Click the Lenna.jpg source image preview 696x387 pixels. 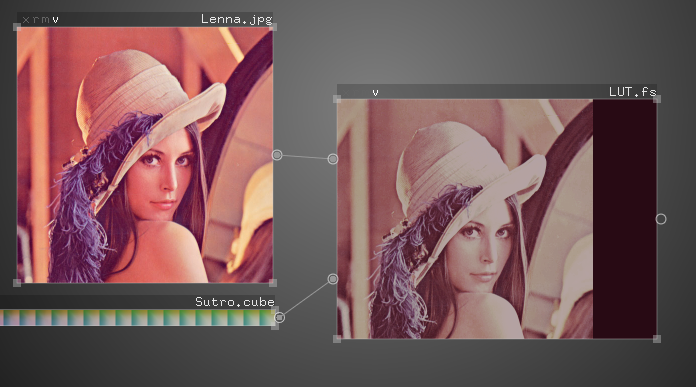(145, 155)
